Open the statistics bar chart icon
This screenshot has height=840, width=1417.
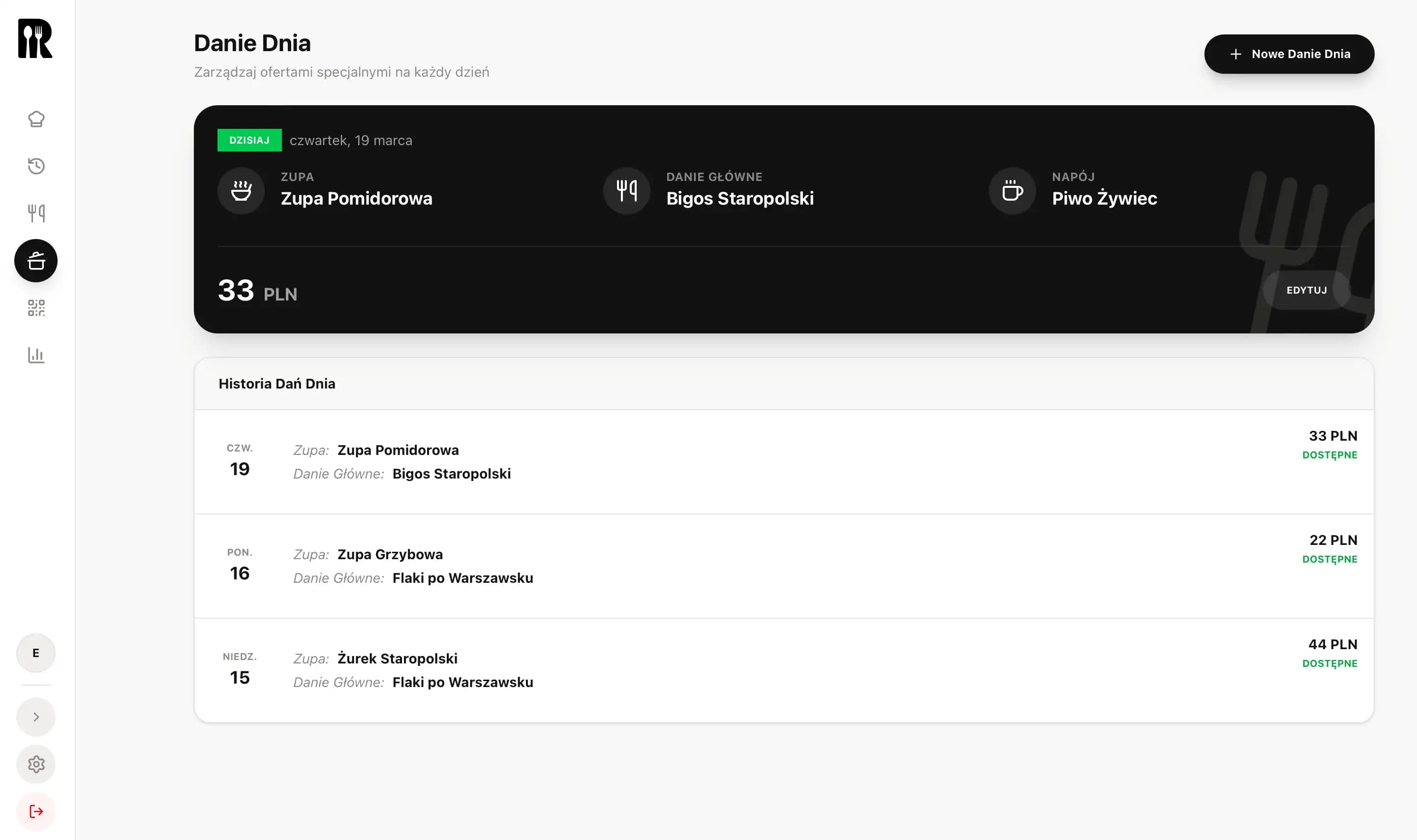tap(36, 355)
